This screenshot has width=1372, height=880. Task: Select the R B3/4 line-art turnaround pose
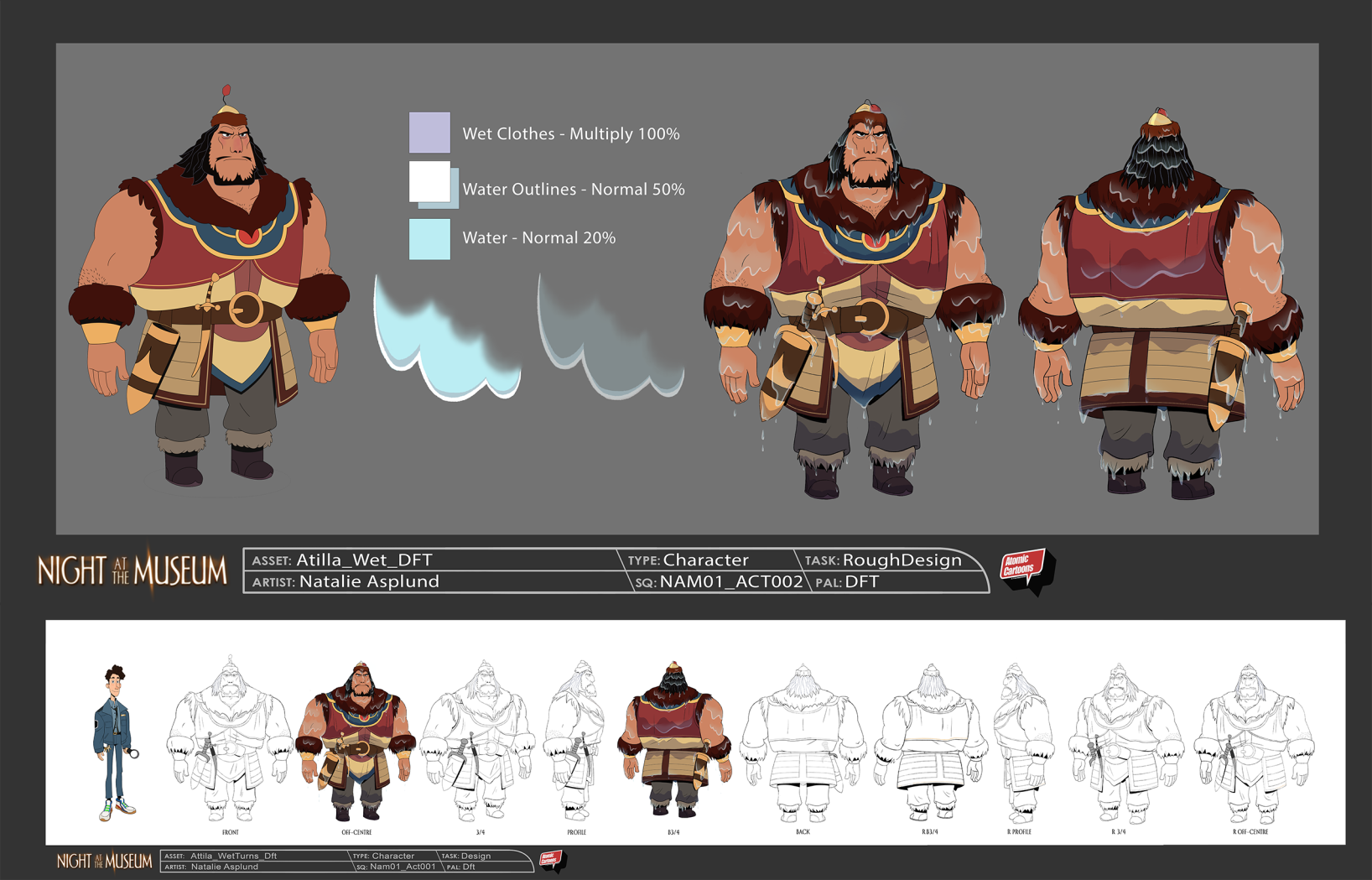pyautogui.click(x=930, y=742)
